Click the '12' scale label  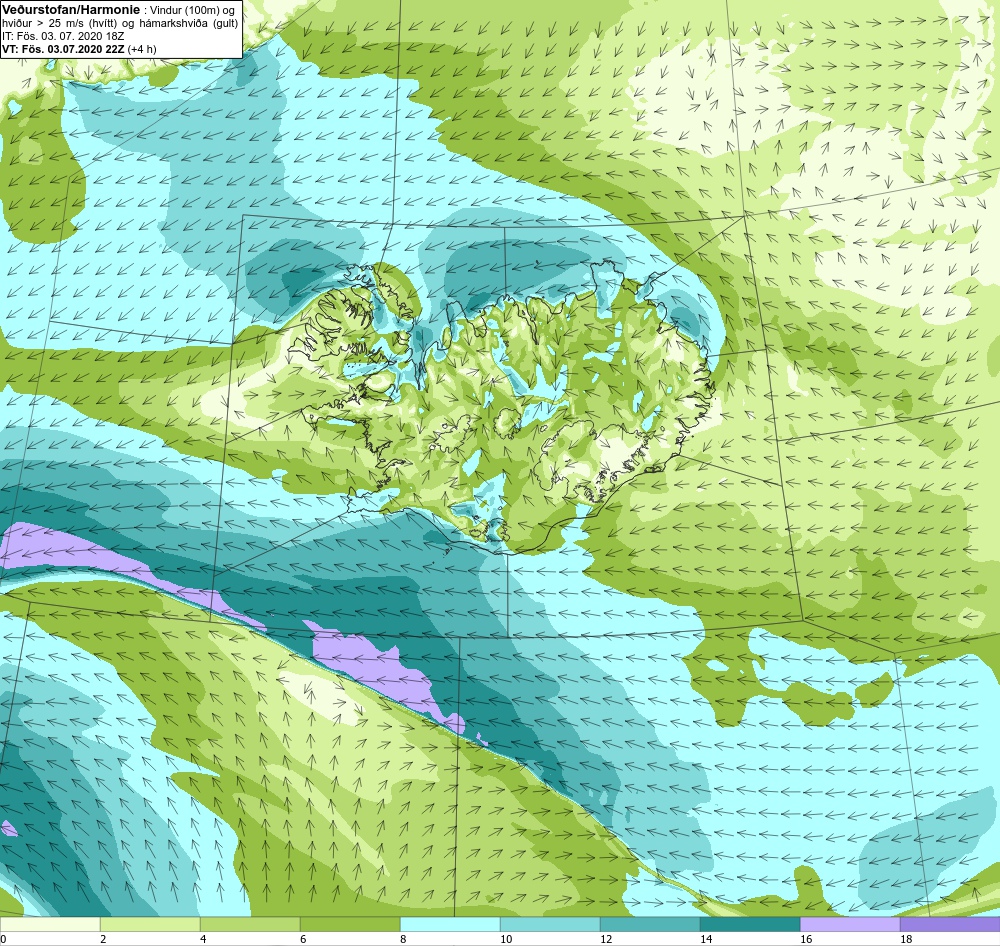pyautogui.click(x=606, y=939)
